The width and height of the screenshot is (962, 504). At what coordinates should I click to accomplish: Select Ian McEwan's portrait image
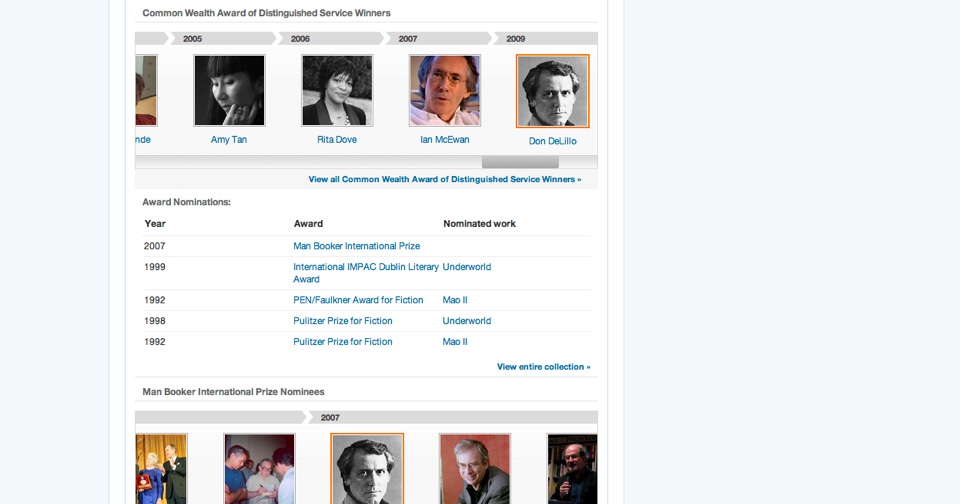[445, 90]
